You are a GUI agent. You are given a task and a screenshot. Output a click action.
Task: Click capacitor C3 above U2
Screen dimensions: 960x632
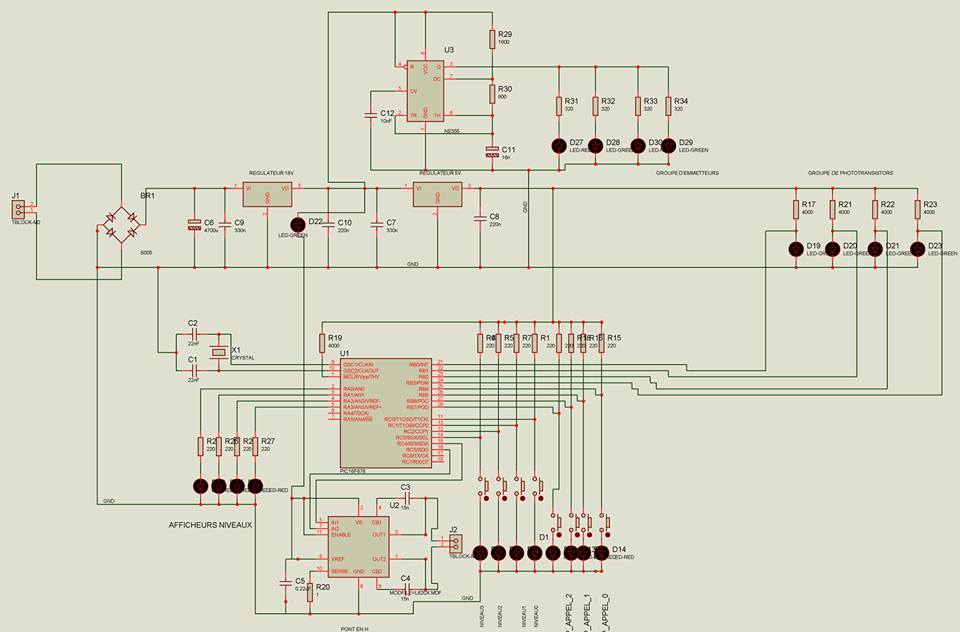click(x=405, y=498)
